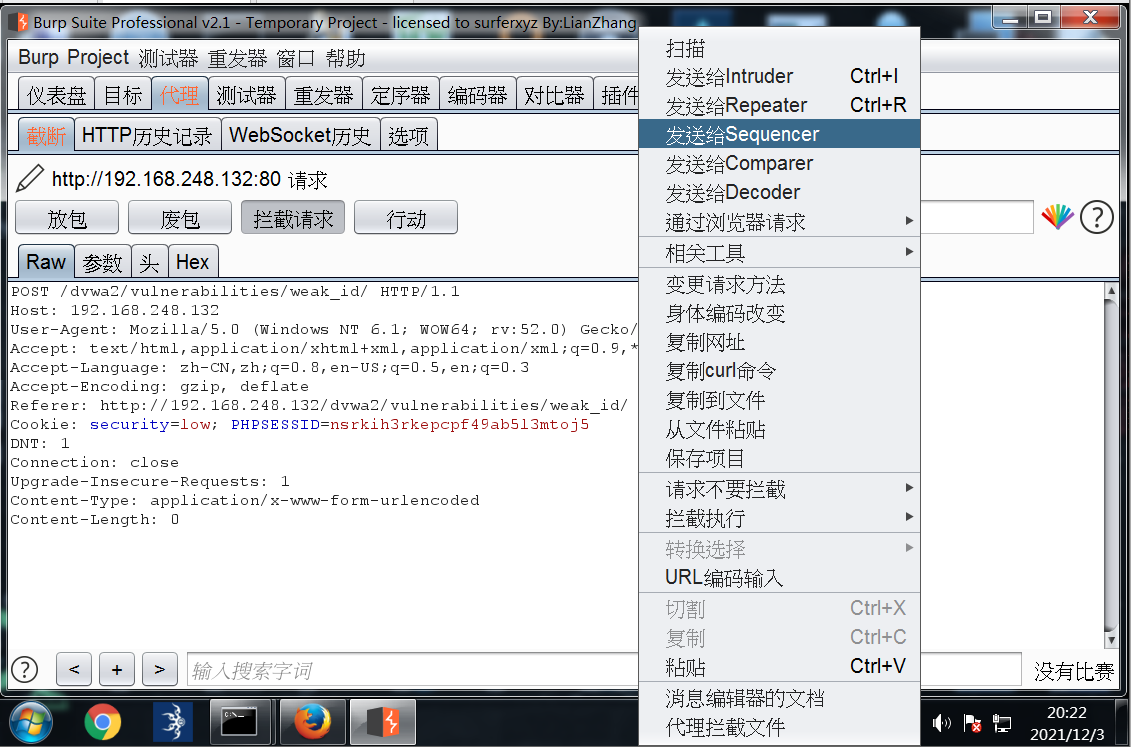Switch to the 目标 tab
Screen dimensions: 1131x747
[123, 94]
